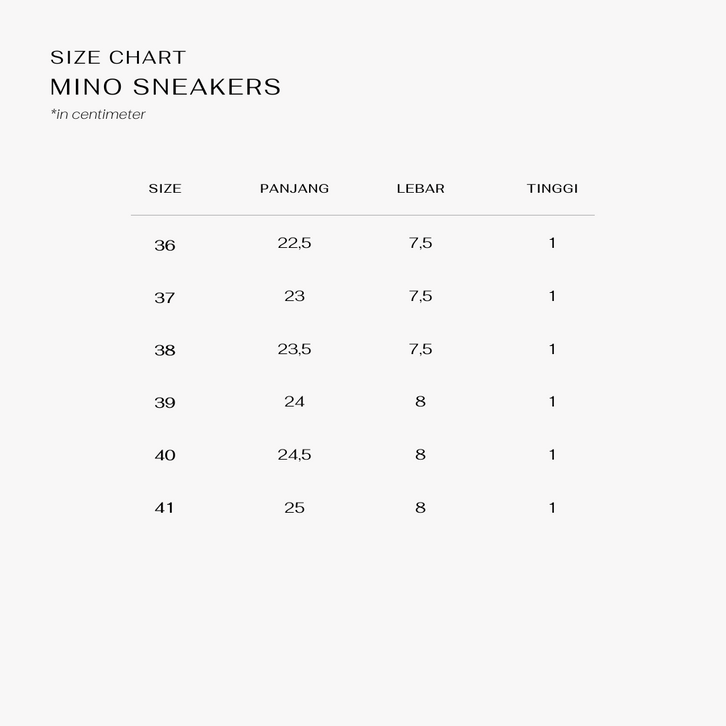Viewport: 726px width, 726px height.
Task: Select the TINGGI column header
Action: pos(552,188)
